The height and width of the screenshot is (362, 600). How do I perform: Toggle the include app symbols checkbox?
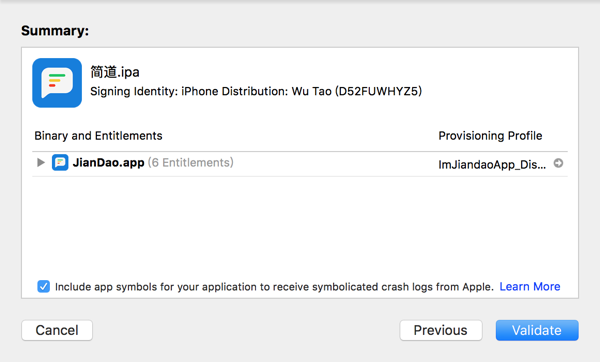pyautogui.click(x=44, y=286)
